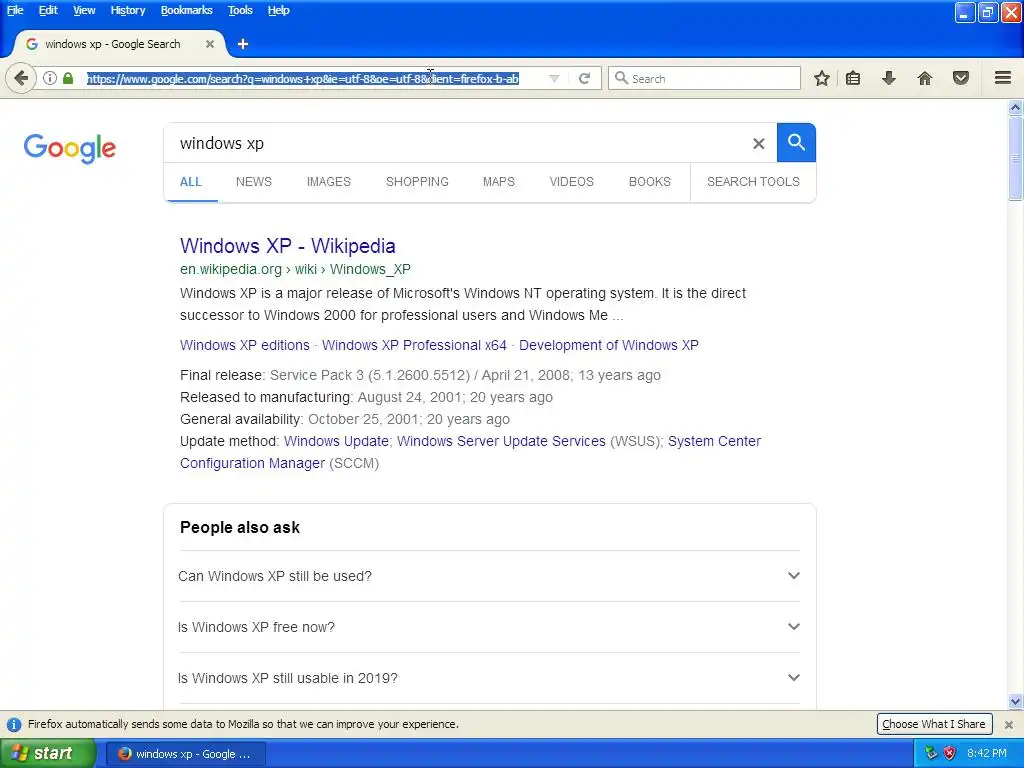Screen dimensions: 1024x768
Task: Reload the page with refresh icon
Action: pyautogui.click(x=584, y=78)
